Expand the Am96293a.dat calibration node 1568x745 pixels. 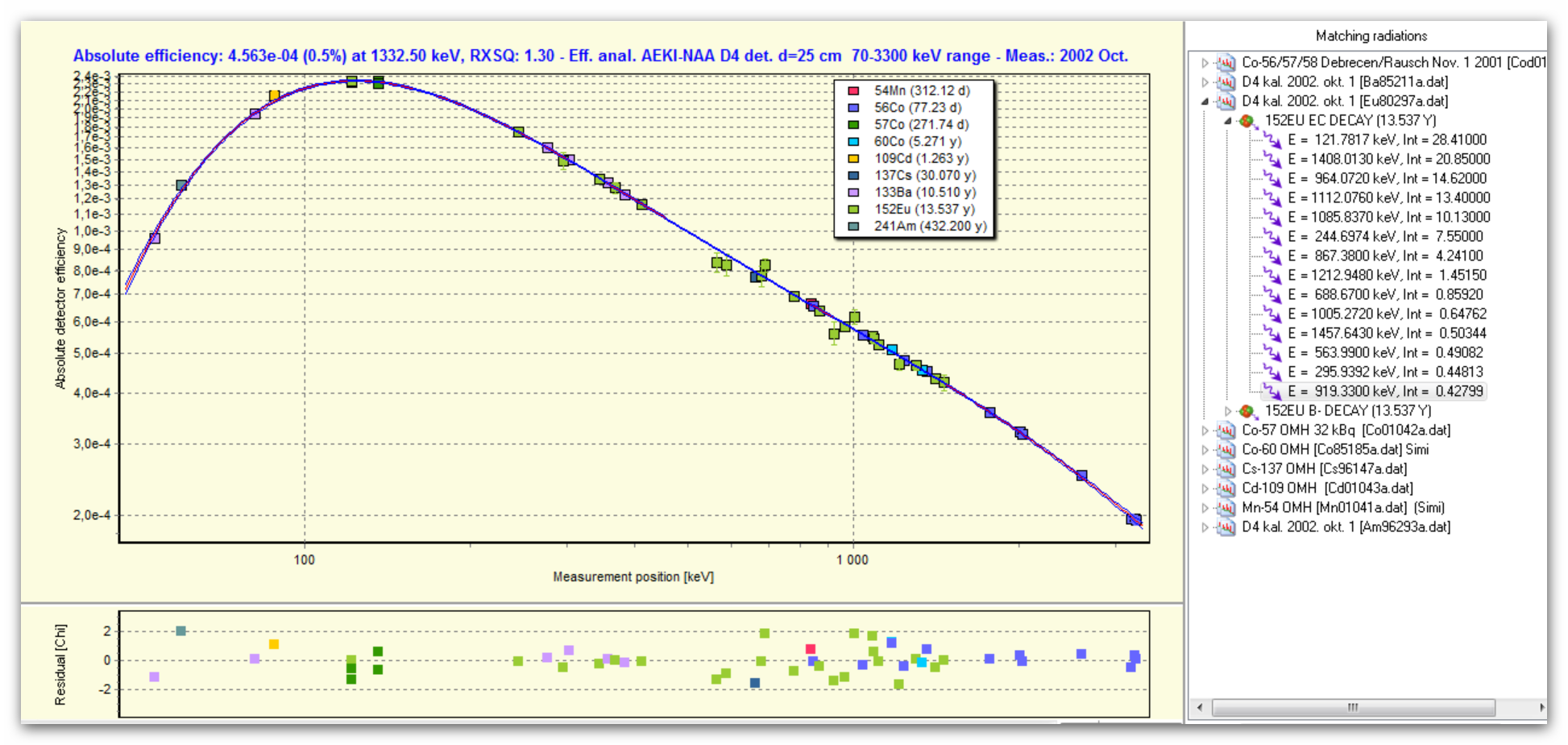[x=1205, y=526]
